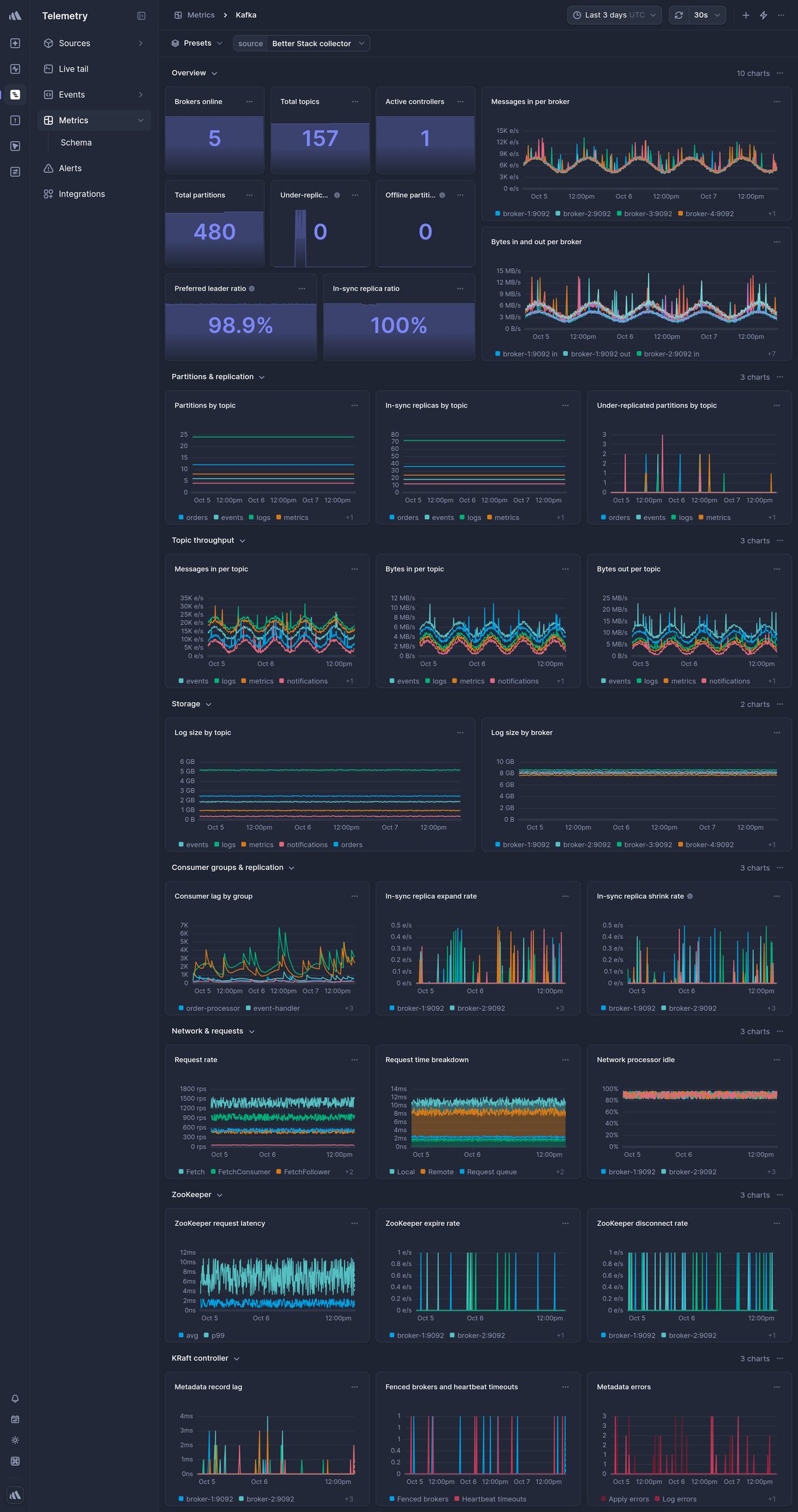The image size is (798, 1512).
Task: Open Bytes in and out per broker options
Action: 776,242
